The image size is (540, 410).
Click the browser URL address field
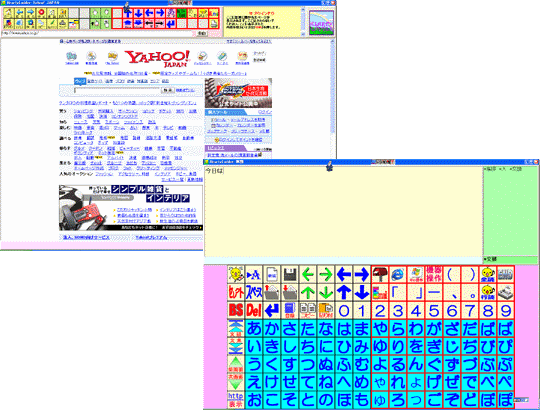98,33
